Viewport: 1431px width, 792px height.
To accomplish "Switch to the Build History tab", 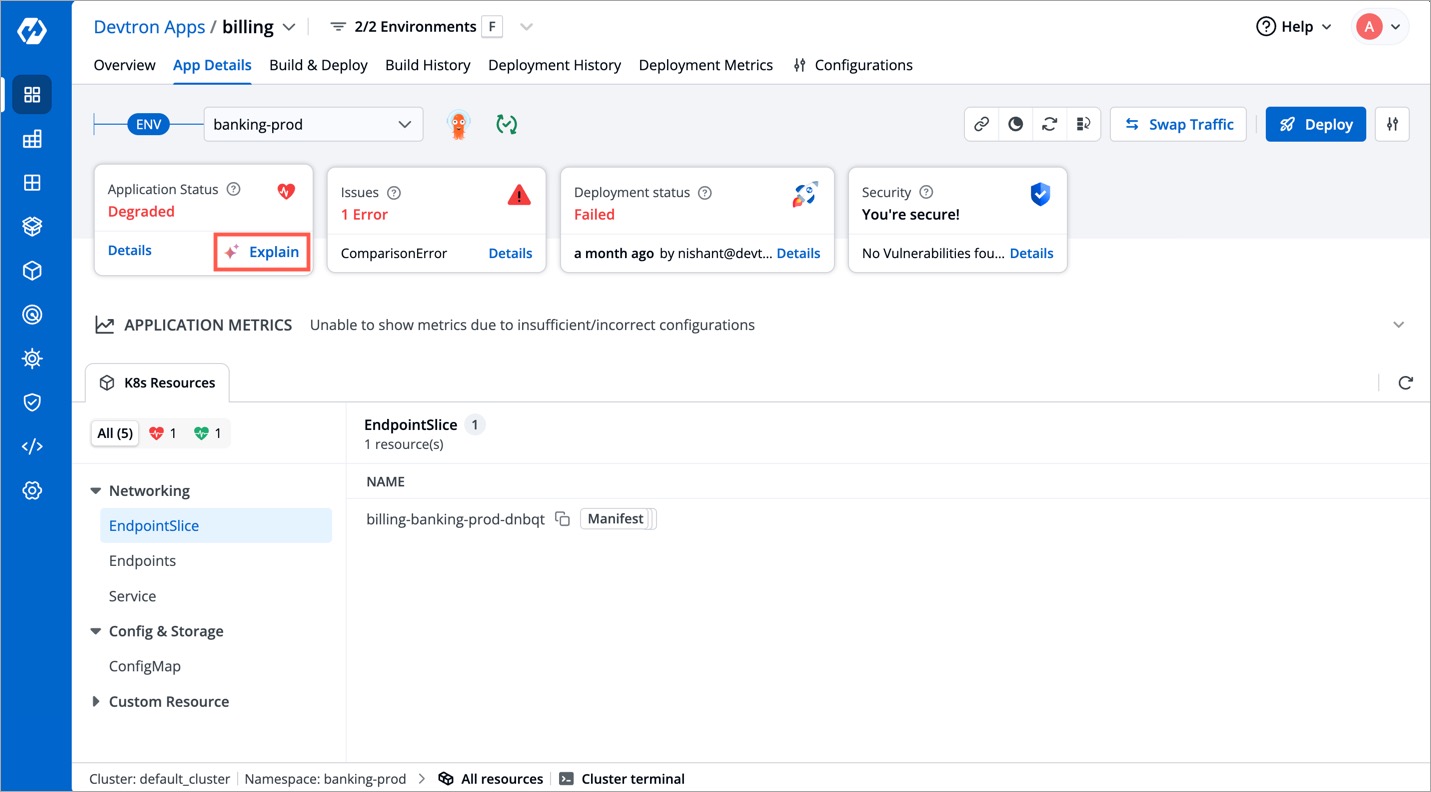I will [x=427, y=64].
